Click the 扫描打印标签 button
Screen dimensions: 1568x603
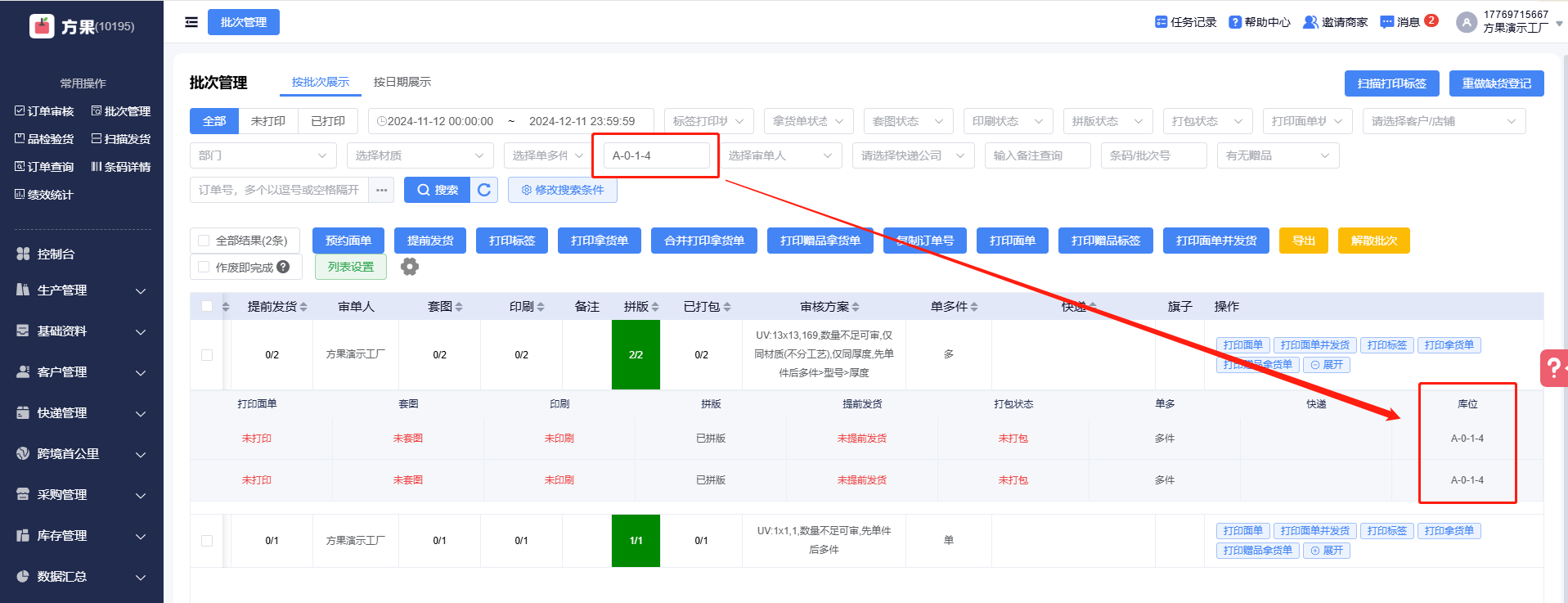click(1392, 83)
